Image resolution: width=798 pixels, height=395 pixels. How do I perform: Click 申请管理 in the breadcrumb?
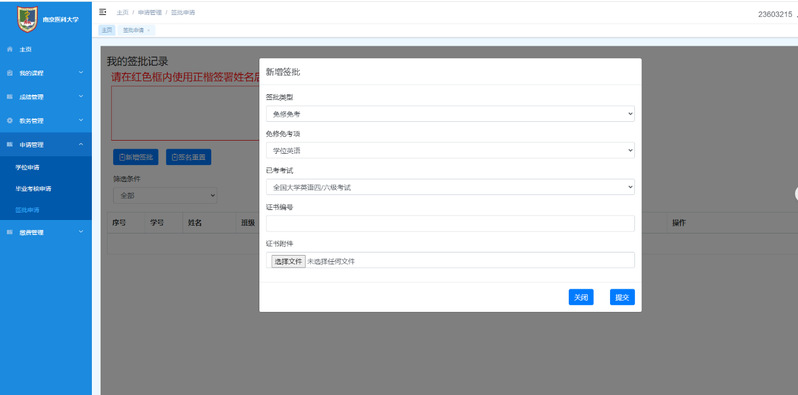click(x=150, y=12)
